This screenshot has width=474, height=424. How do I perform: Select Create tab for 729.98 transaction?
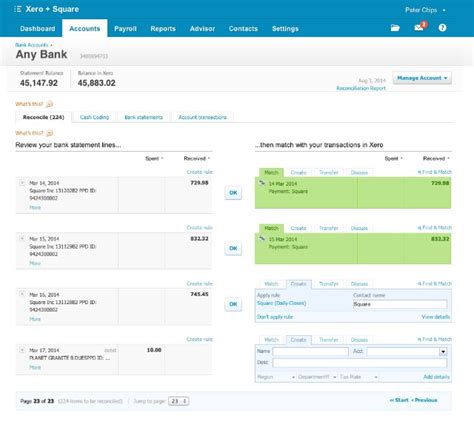298,172
